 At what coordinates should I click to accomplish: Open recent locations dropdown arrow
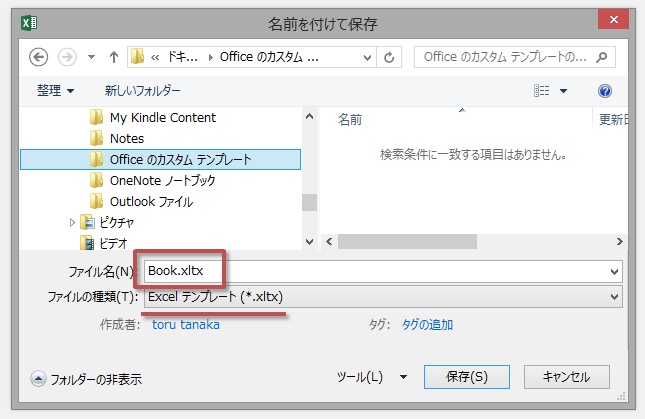[91, 57]
